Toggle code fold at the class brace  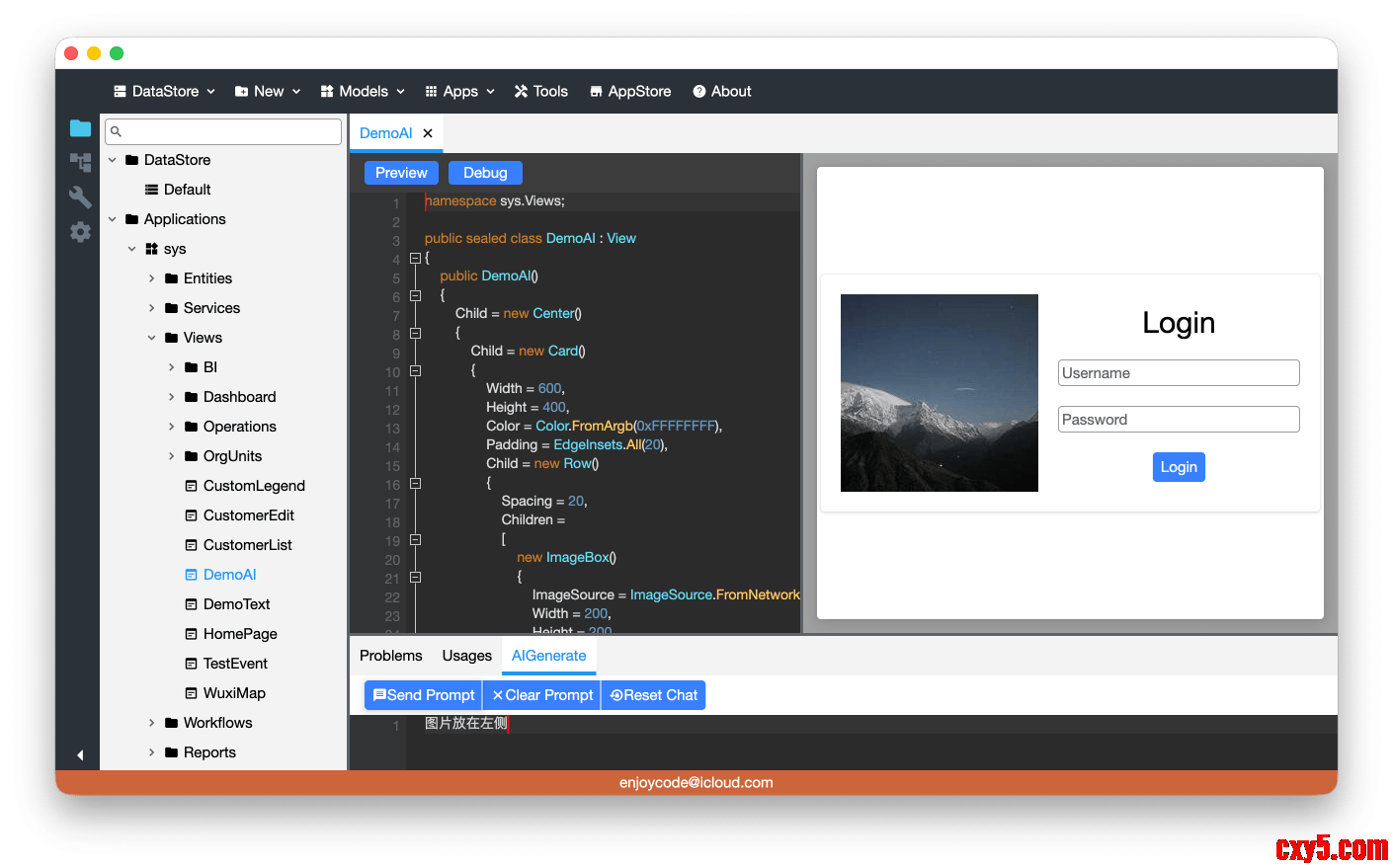point(415,259)
